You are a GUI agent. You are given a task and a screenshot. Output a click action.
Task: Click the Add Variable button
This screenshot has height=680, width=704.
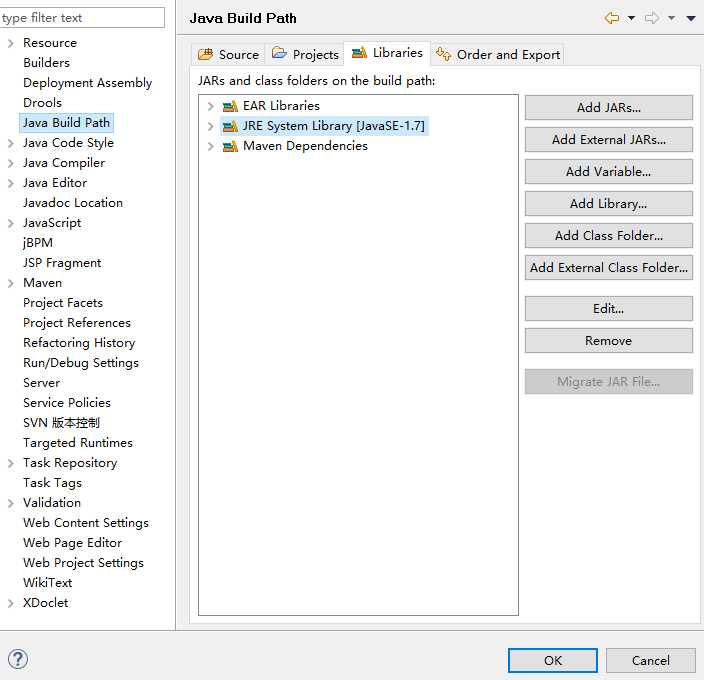point(609,171)
